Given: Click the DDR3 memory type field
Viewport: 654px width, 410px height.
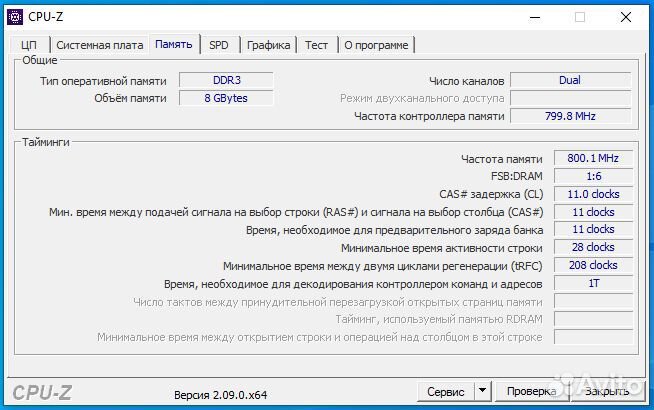Looking at the screenshot, I should tap(226, 80).
